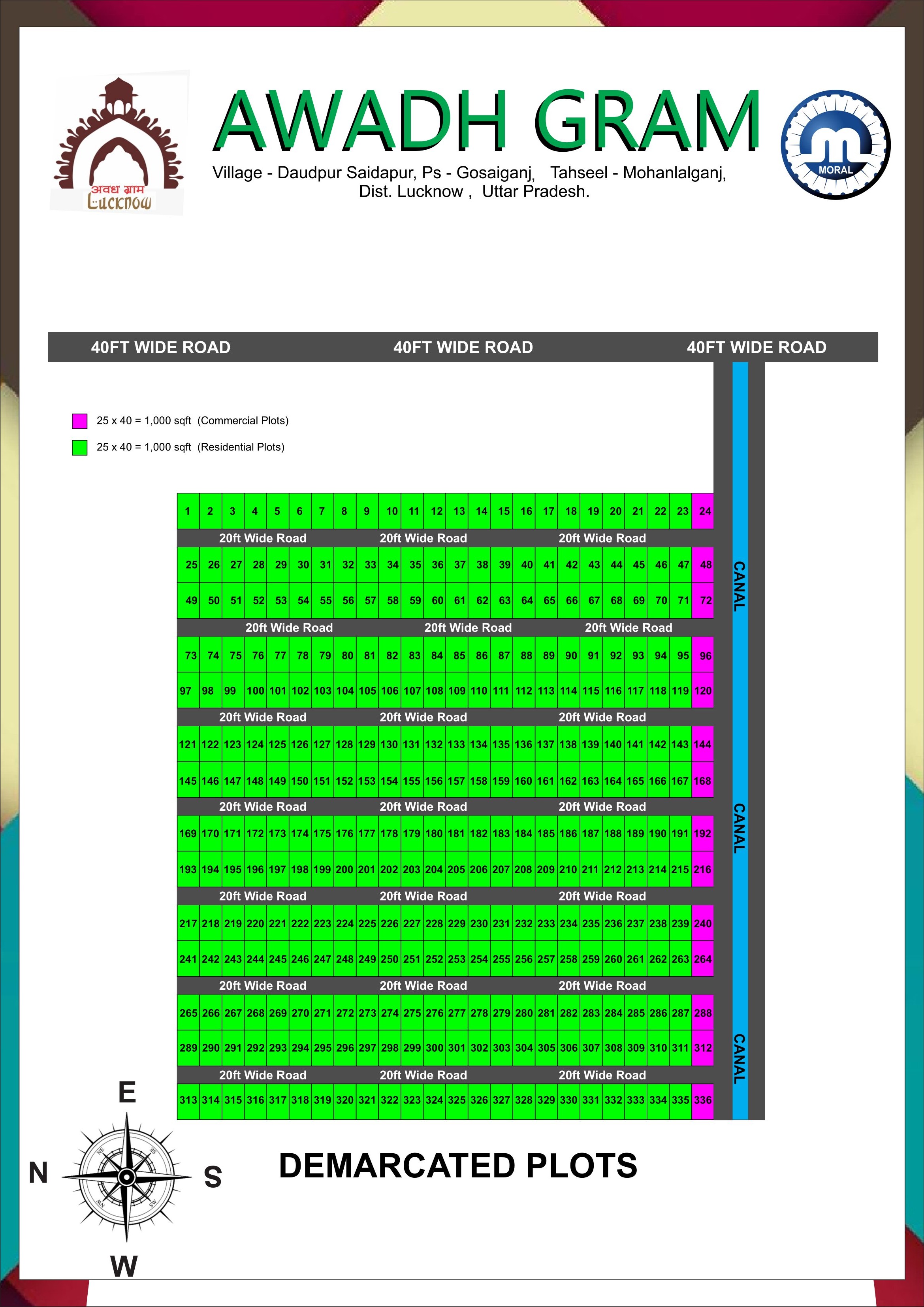
Task: Select plot number 265
Action: [x=188, y=1013]
